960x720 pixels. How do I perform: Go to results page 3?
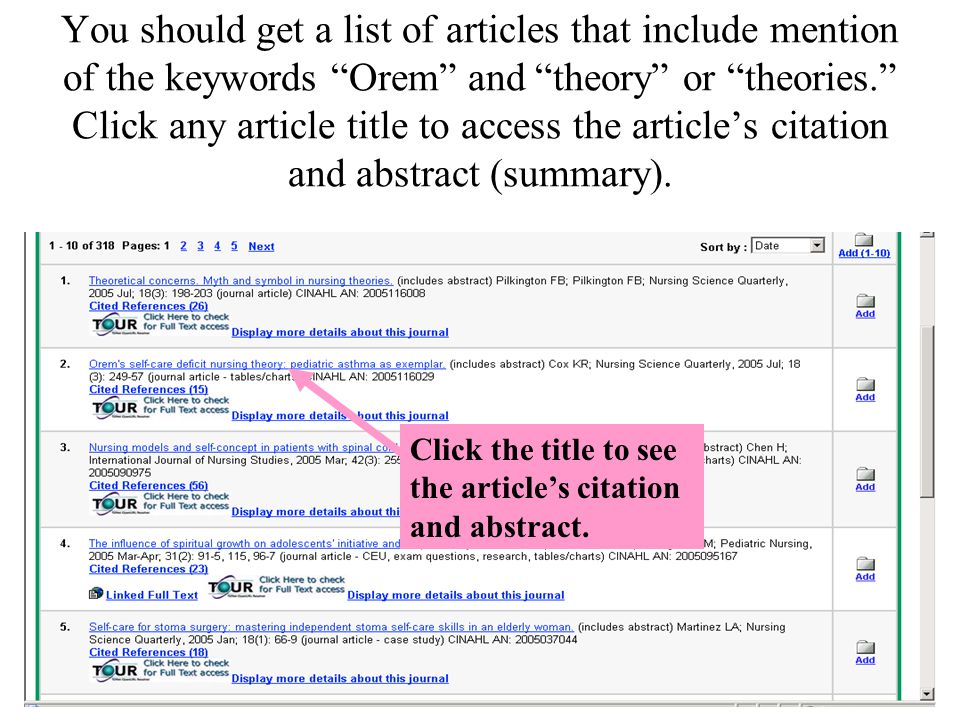[200, 246]
